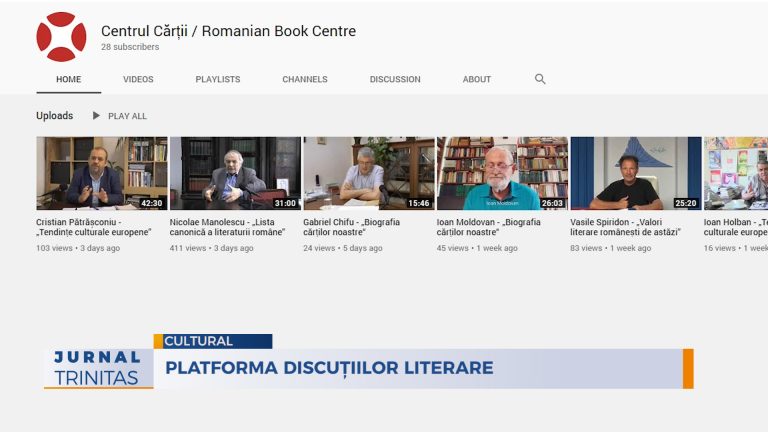Click the red Romanian Book Centre channel logo

61,37
